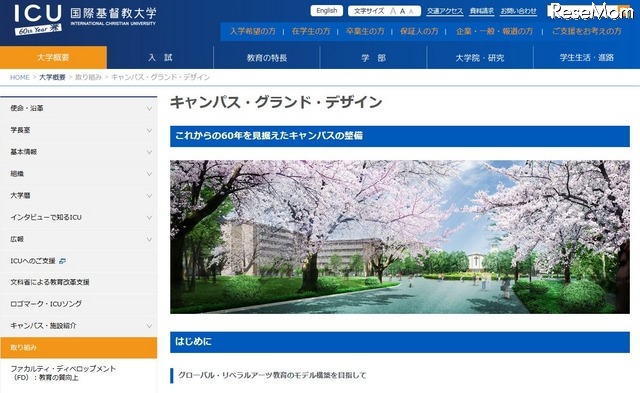Switch site language to English
This screenshot has width=640, height=393.
point(327,11)
